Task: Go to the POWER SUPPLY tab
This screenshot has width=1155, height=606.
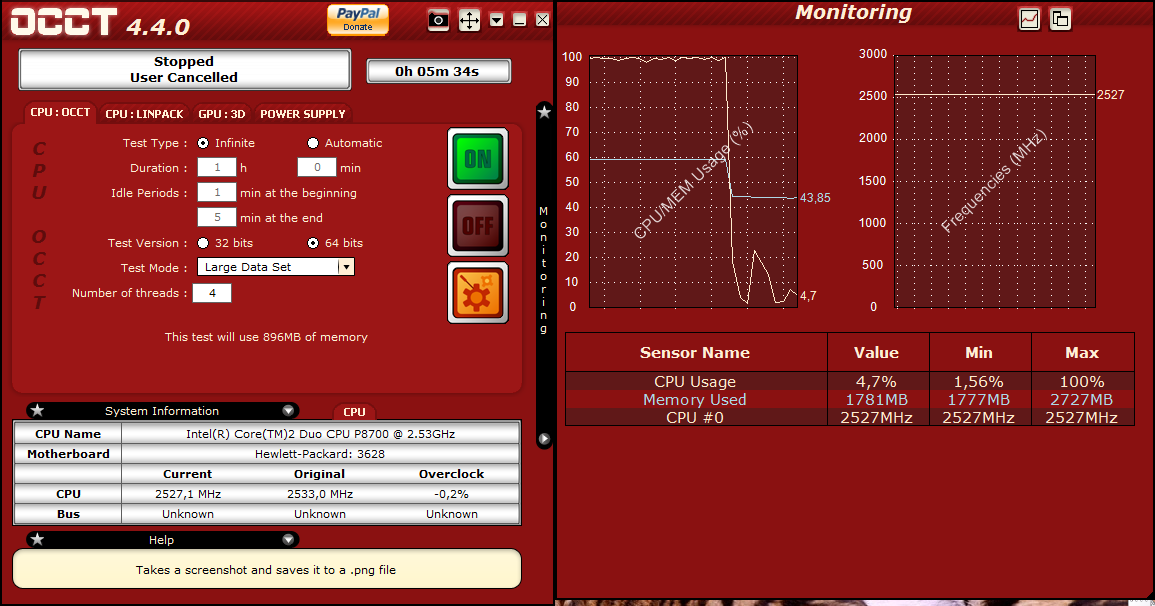Action: point(303,114)
